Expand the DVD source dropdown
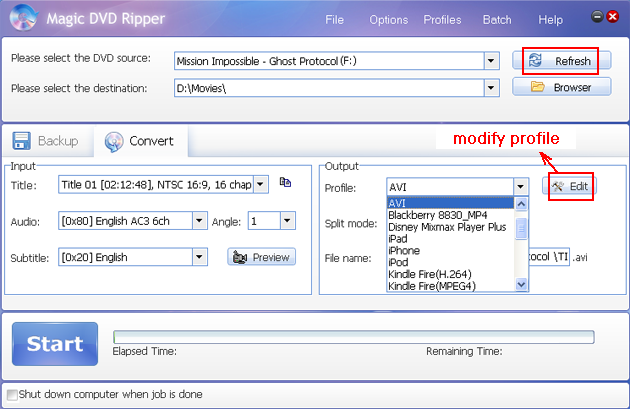The width and height of the screenshot is (630, 409). (491, 61)
